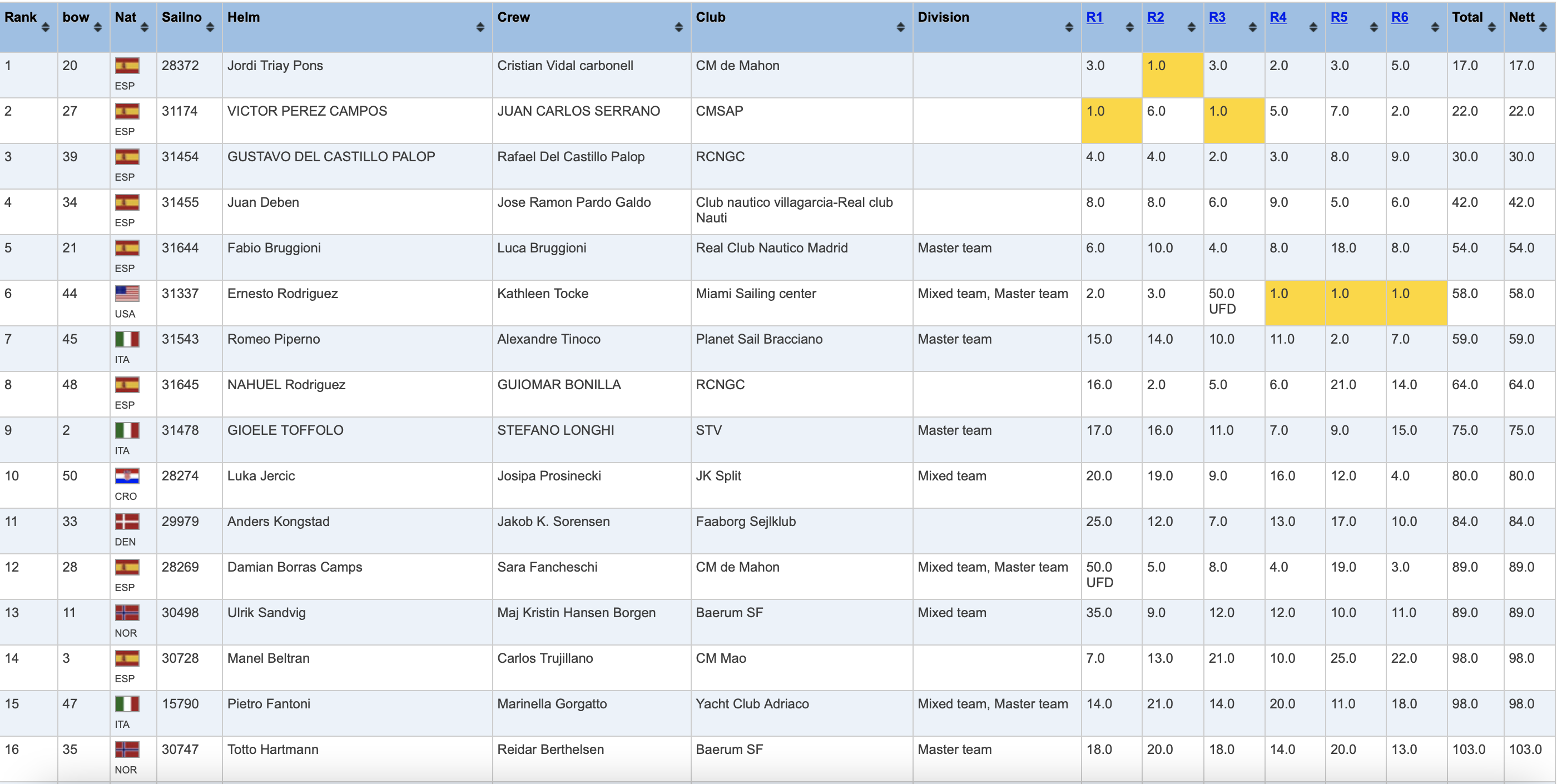Image resolution: width=1557 pixels, height=784 pixels.
Task: Click the sort arrows in the Total column
Action: pos(1492,27)
